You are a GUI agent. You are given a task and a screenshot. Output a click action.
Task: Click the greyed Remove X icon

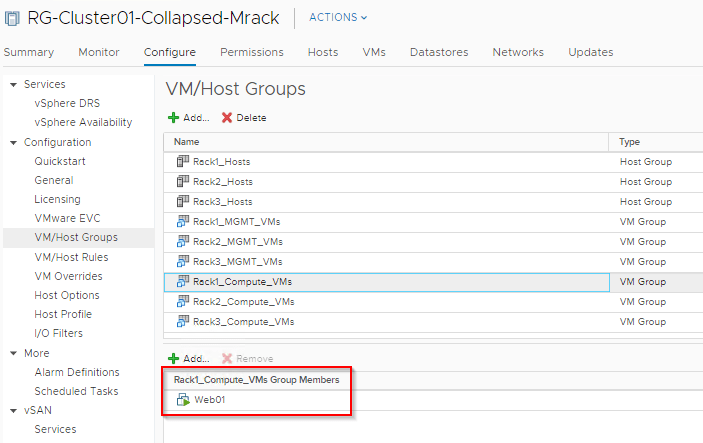pos(227,359)
